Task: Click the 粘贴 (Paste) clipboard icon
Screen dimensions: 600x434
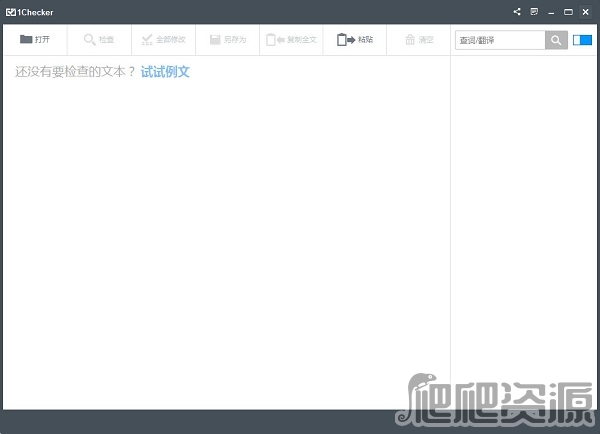Action: coord(345,40)
